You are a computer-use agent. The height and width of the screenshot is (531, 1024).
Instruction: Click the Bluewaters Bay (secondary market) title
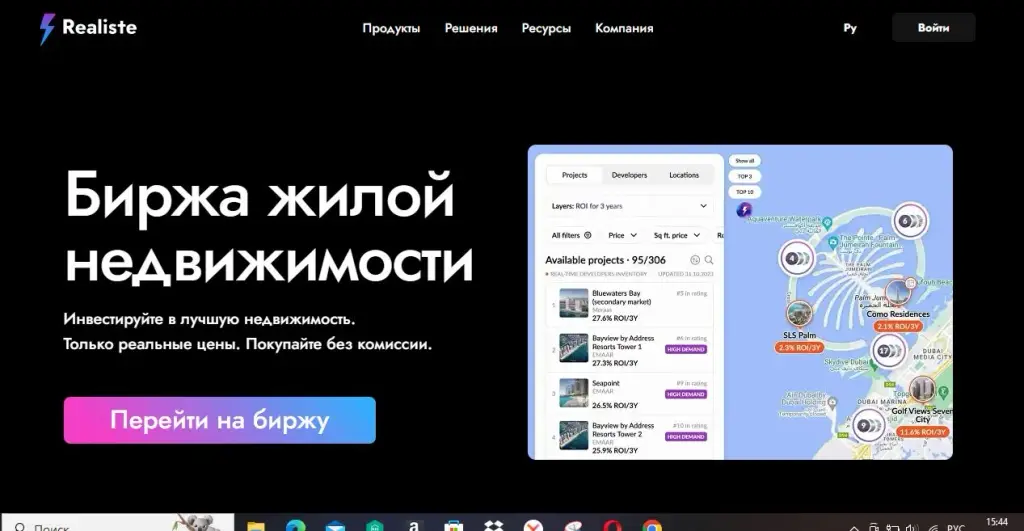[x=621, y=298]
